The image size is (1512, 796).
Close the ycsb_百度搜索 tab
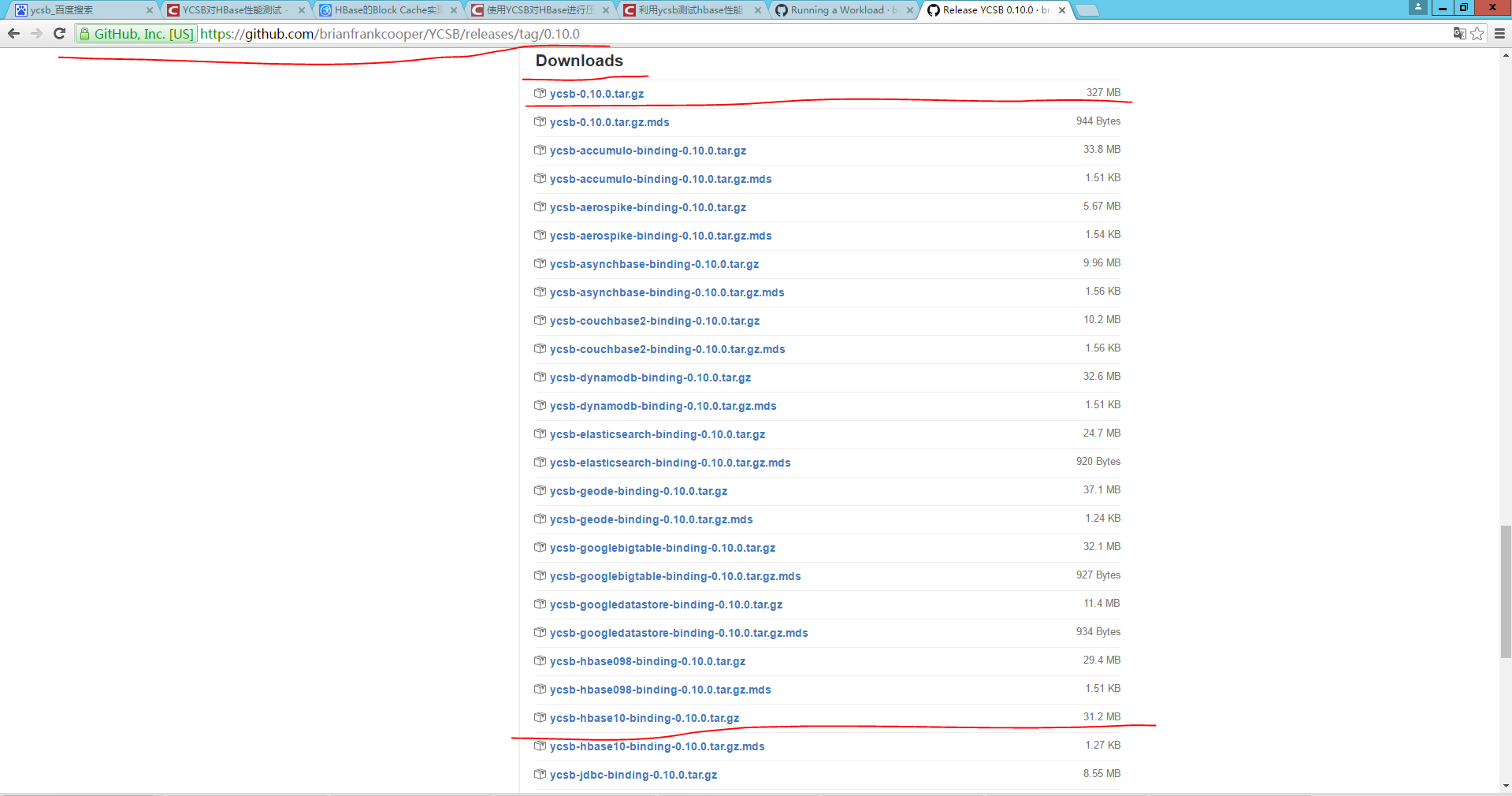pyautogui.click(x=150, y=10)
